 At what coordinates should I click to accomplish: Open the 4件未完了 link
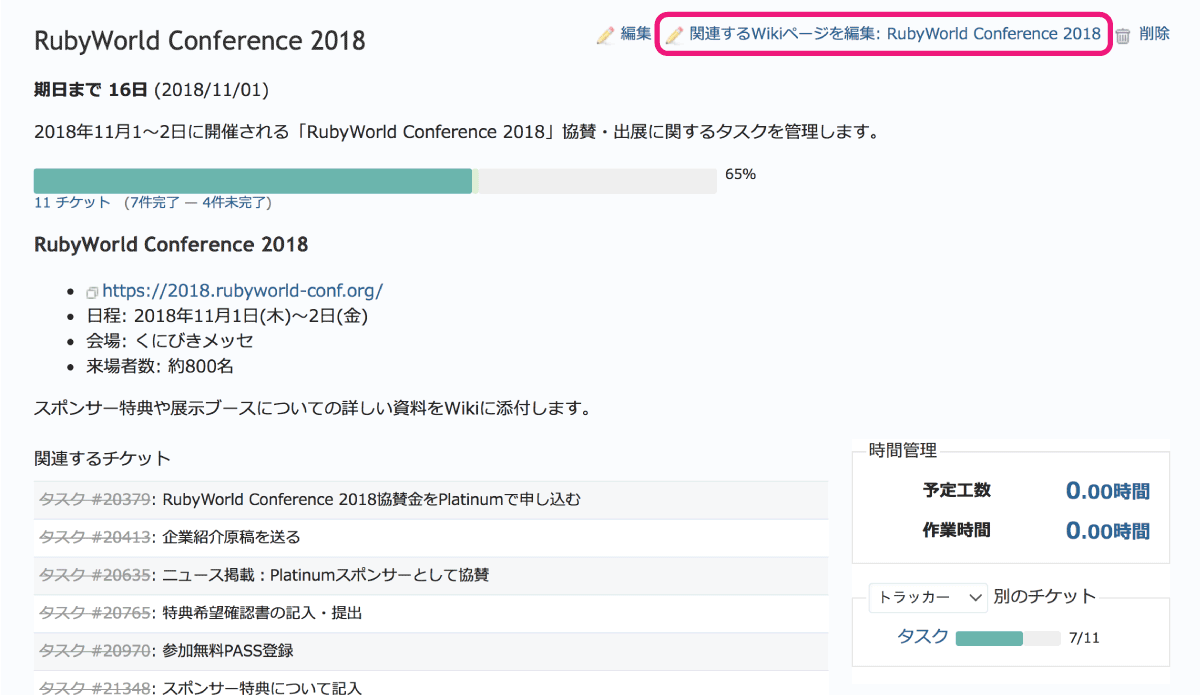(x=233, y=202)
